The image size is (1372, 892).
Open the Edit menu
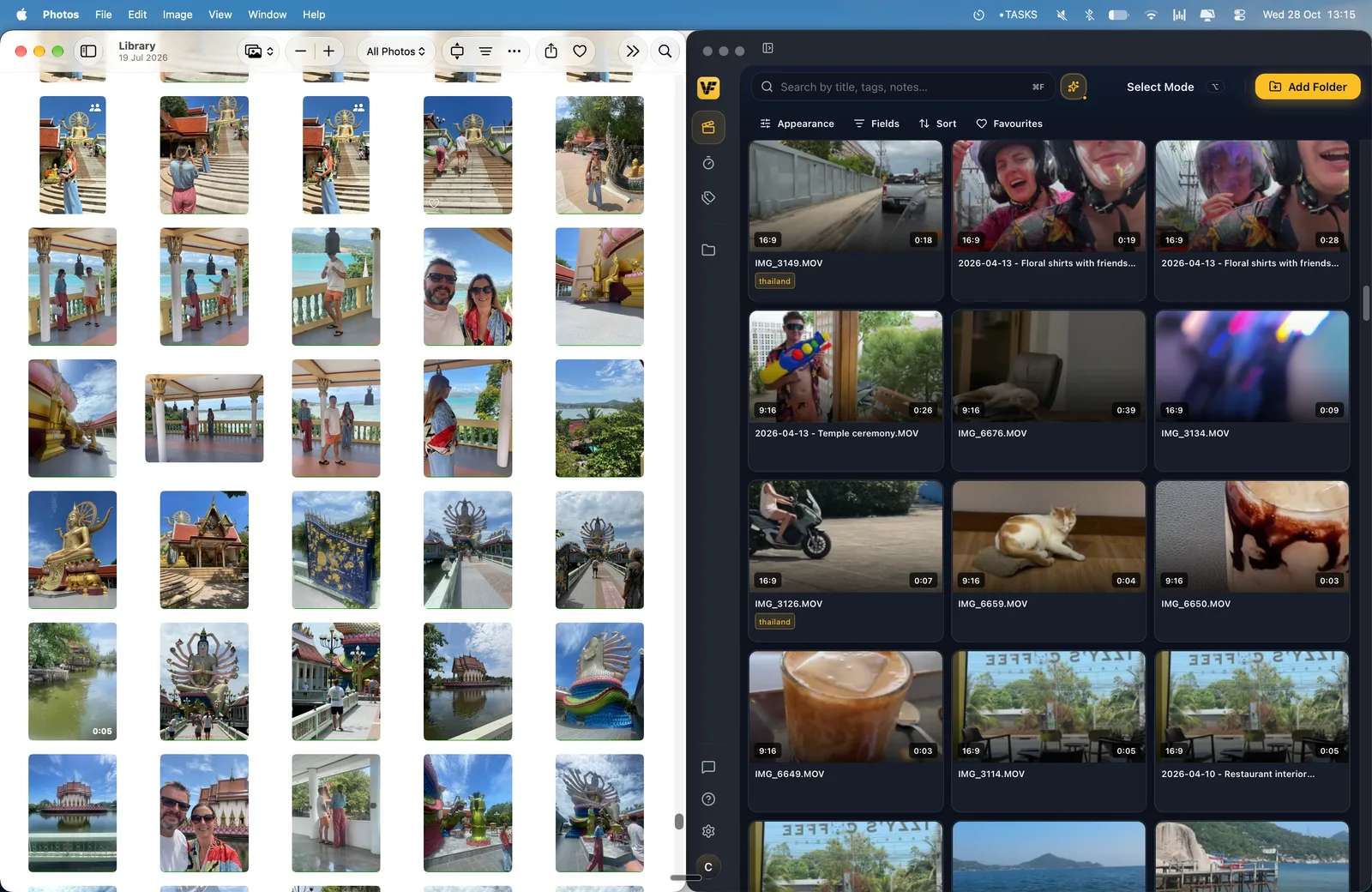click(137, 15)
